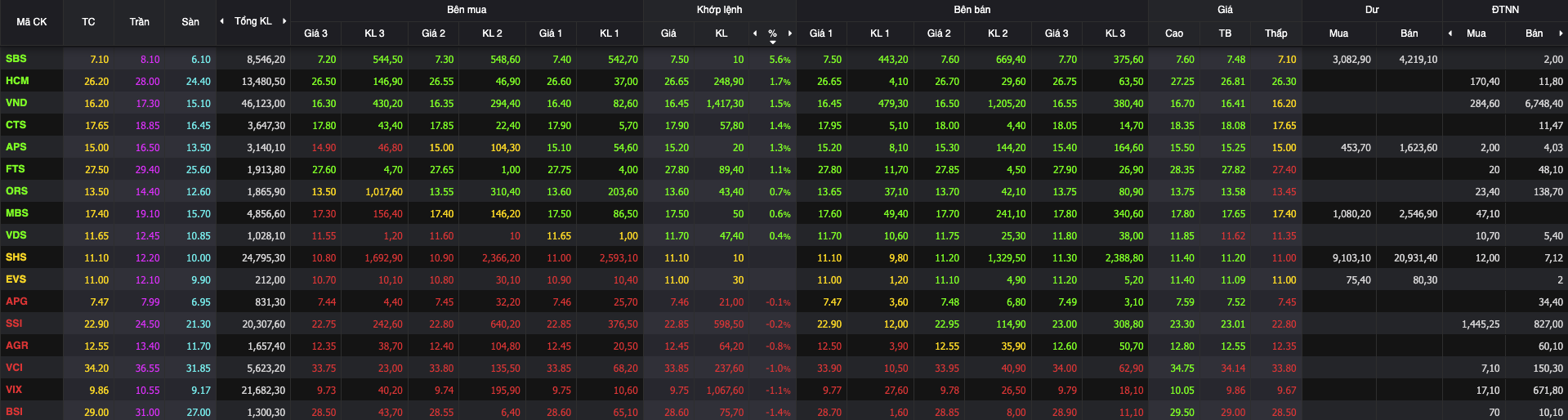Click CTS reference price 17.65
This screenshot has height=420, width=1568.
pos(96,126)
